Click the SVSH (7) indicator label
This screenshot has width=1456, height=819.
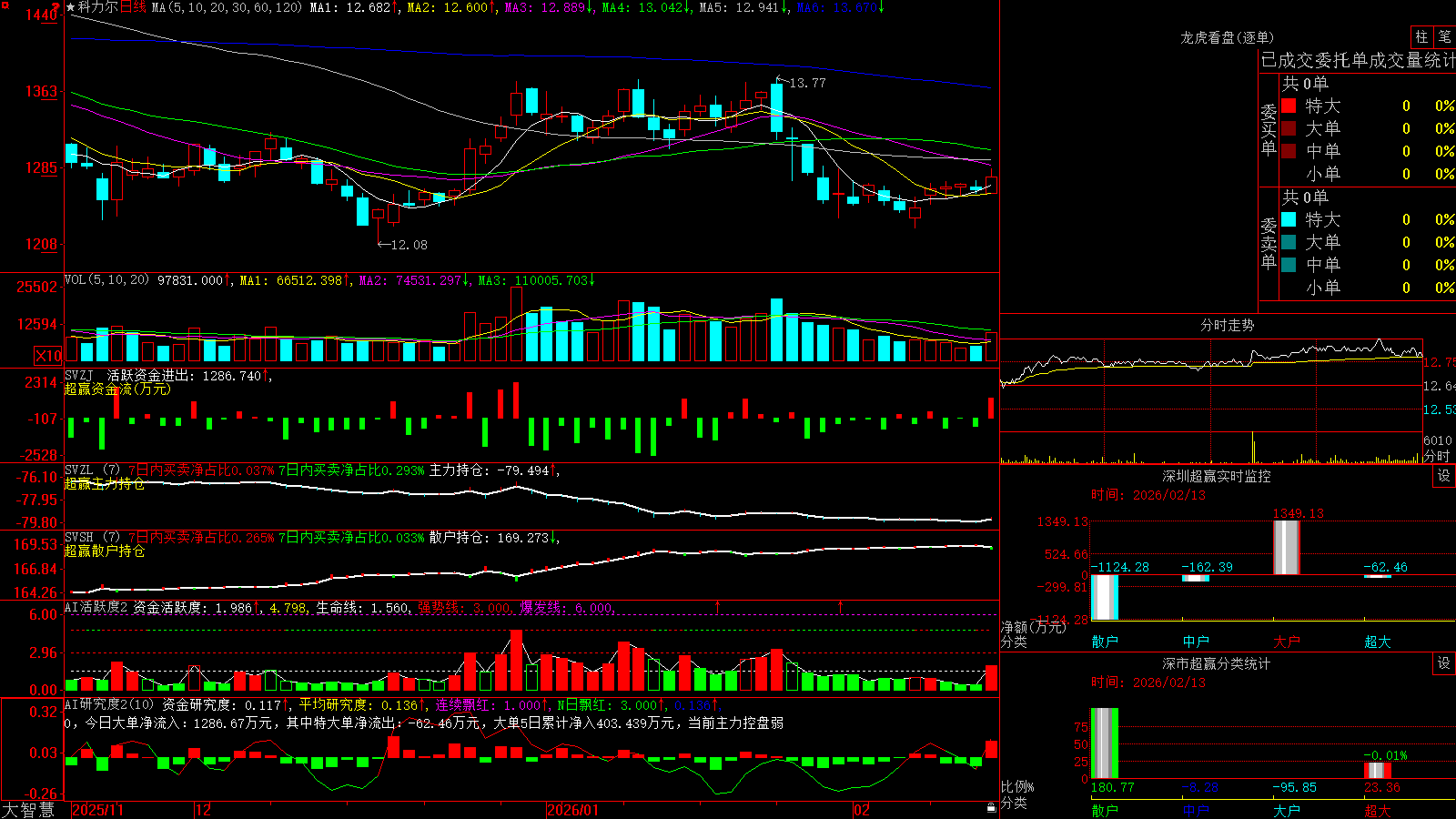92,538
